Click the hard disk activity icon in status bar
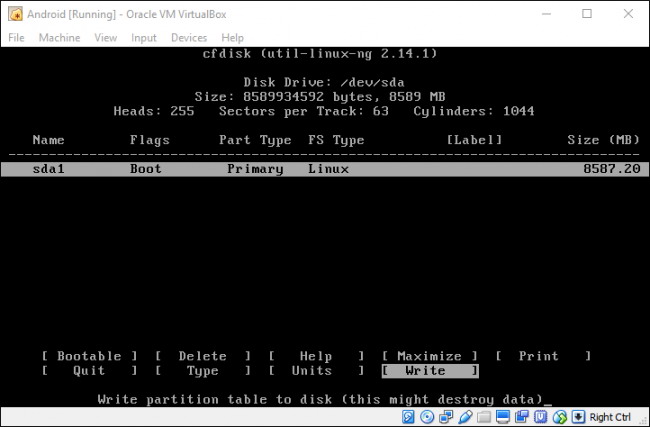The image size is (650, 427). click(408, 417)
